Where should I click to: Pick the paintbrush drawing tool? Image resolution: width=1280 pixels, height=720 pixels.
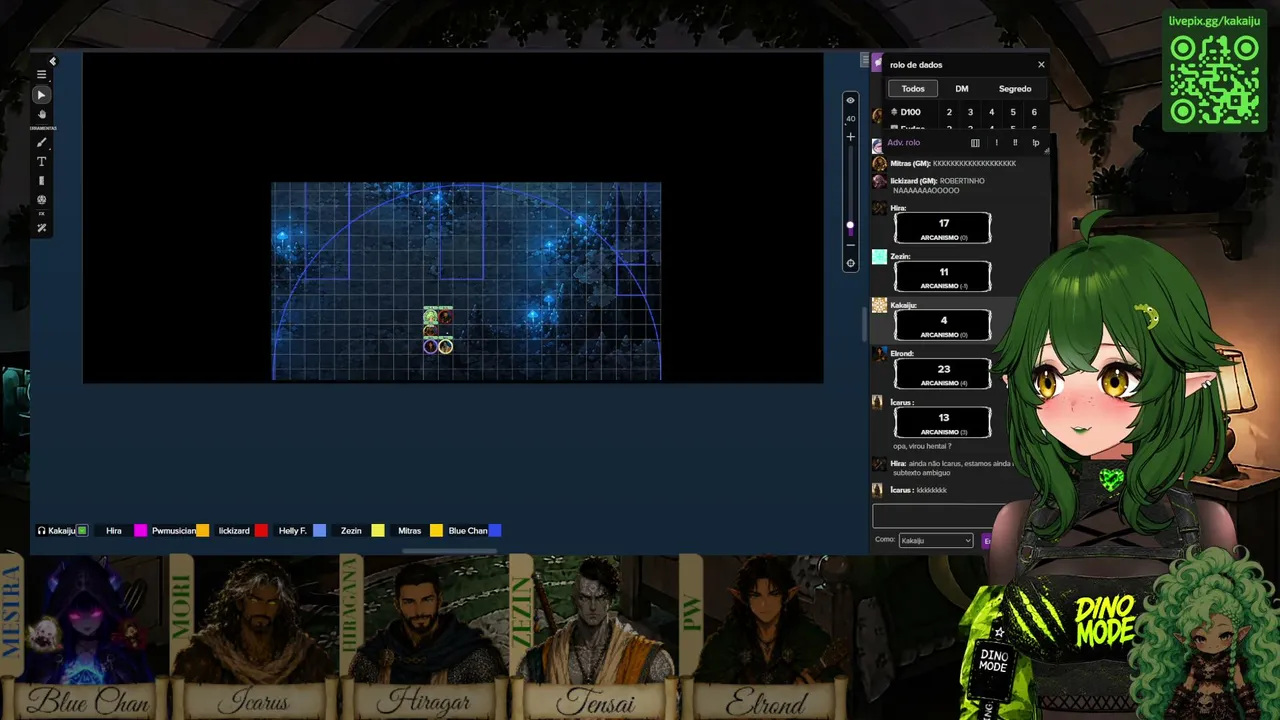pyautogui.click(x=41, y=143)
